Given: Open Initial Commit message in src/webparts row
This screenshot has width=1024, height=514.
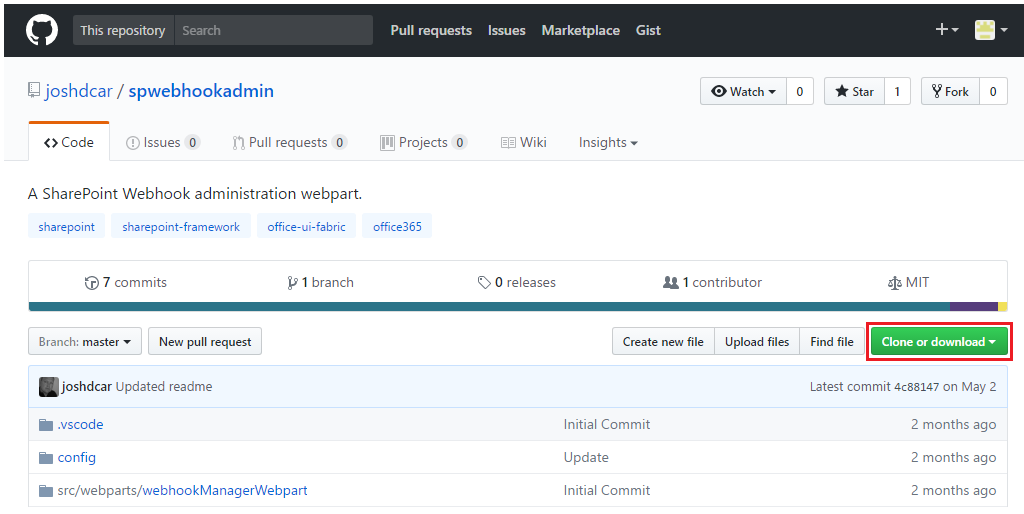Looking at the screenshot, I should [607, 490].
